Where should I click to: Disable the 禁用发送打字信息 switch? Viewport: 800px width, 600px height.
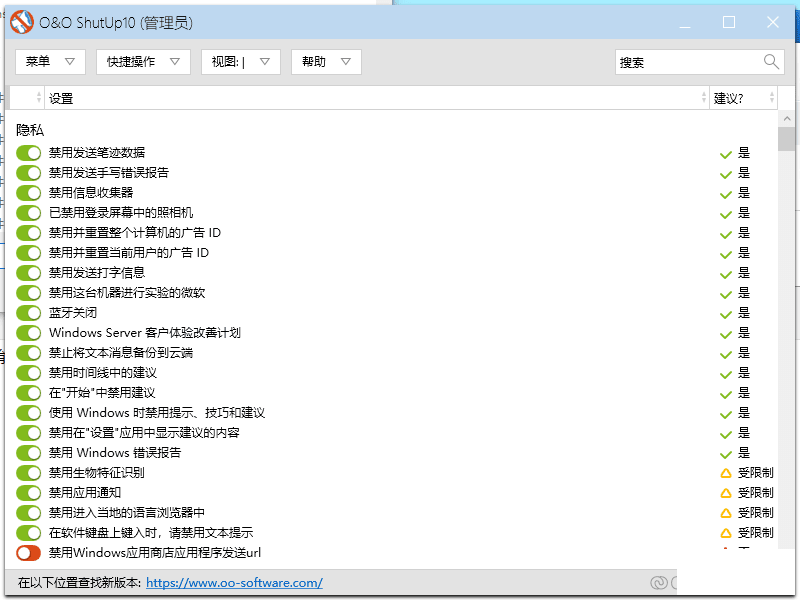pos(29,272)
